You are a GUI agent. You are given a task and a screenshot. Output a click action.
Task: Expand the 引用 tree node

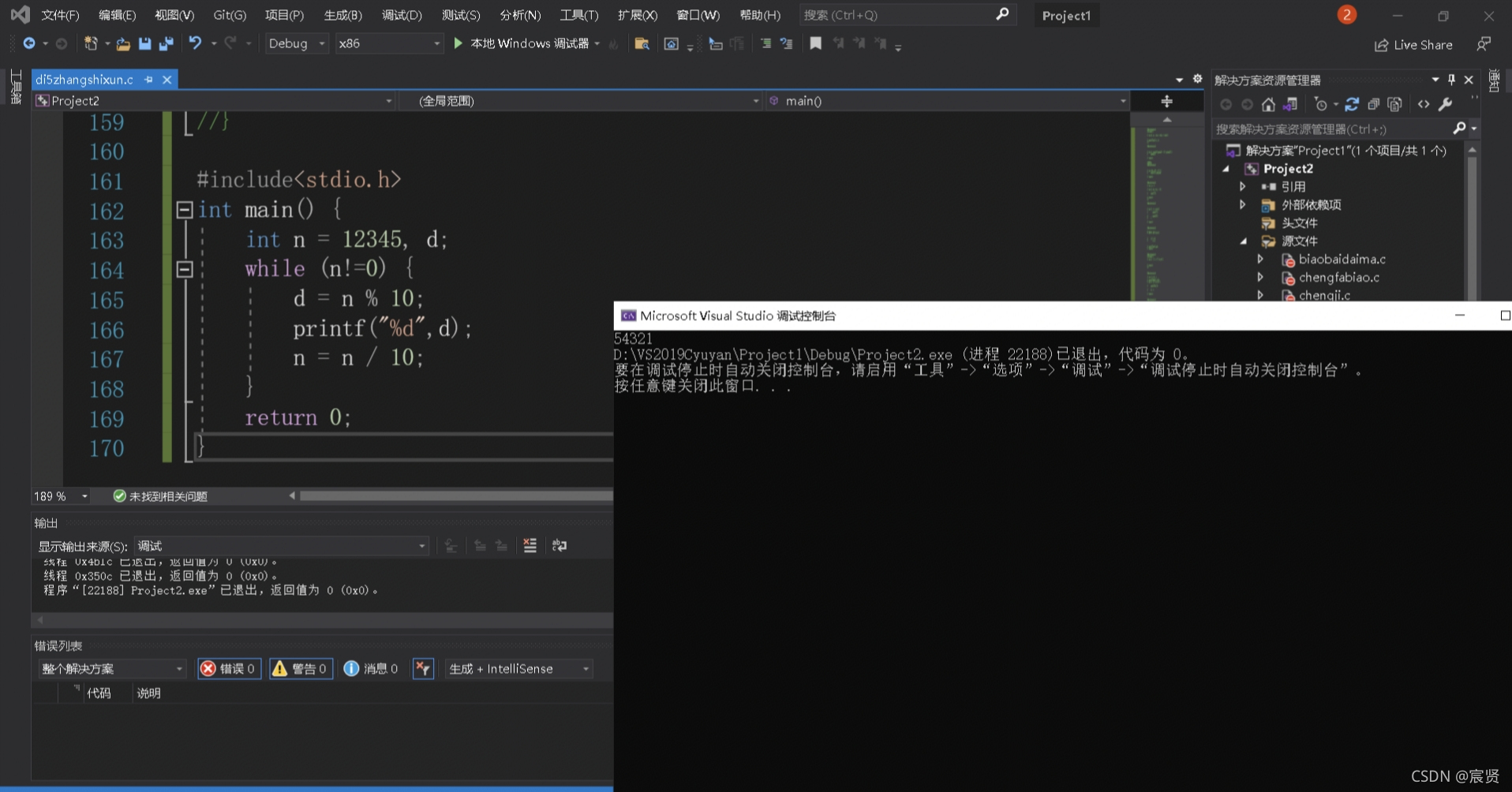point(1242,187)
